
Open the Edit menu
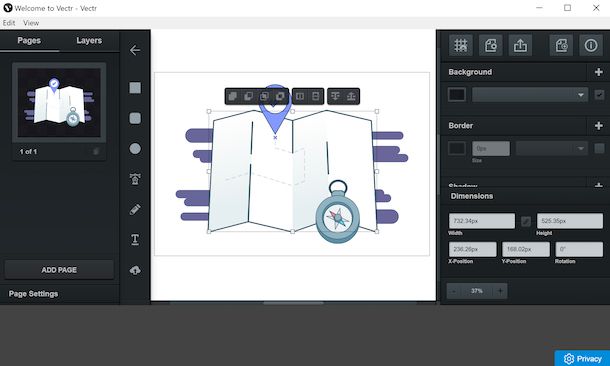9,23
